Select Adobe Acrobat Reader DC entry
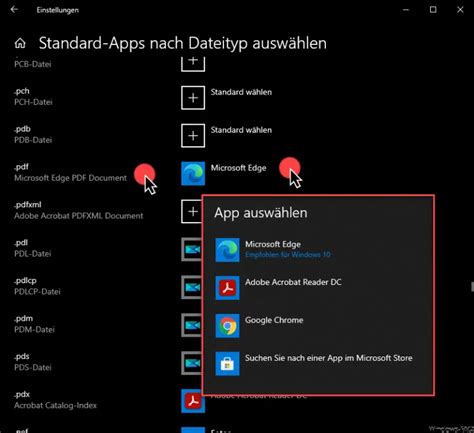 293,282
